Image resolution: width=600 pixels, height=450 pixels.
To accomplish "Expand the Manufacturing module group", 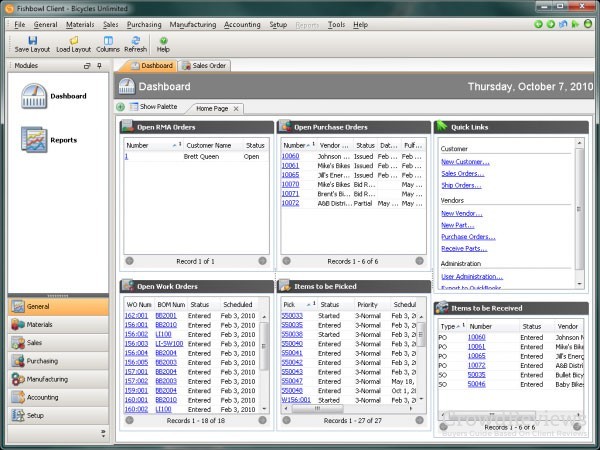I will [48, 379].
